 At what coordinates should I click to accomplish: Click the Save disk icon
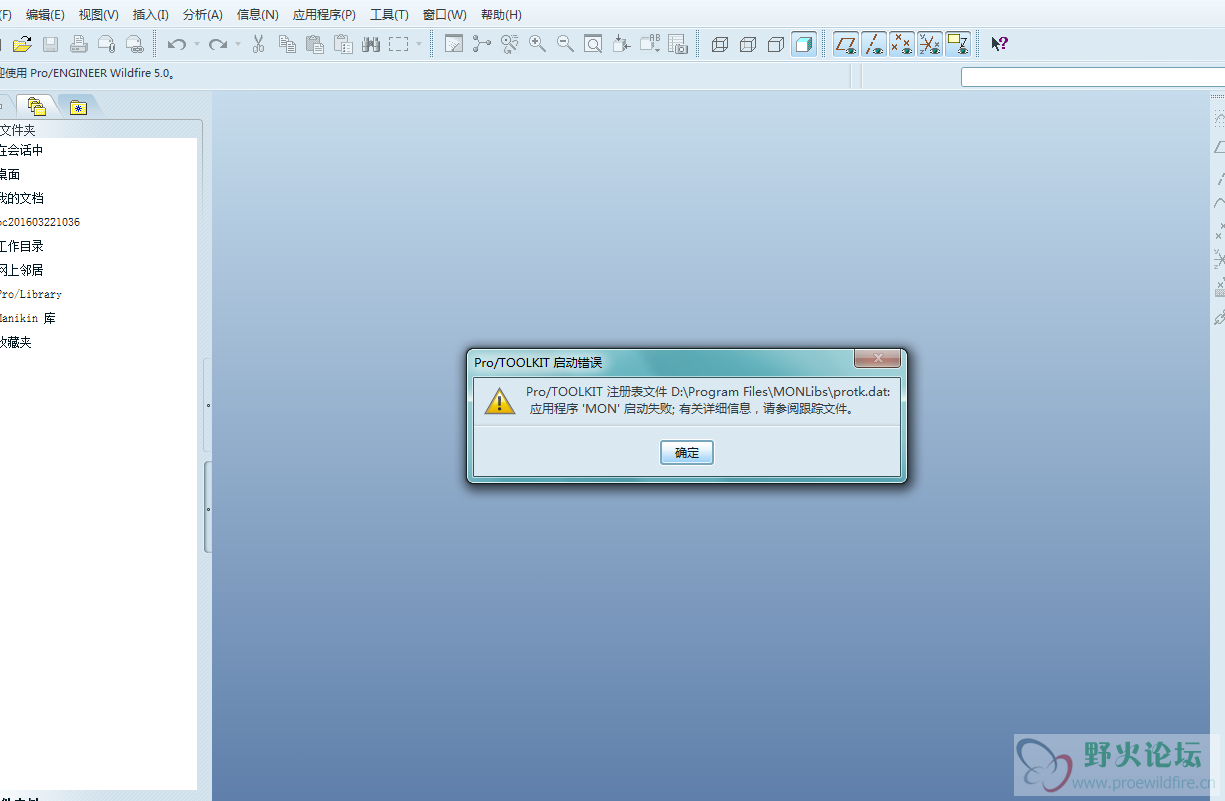(50, 44)
